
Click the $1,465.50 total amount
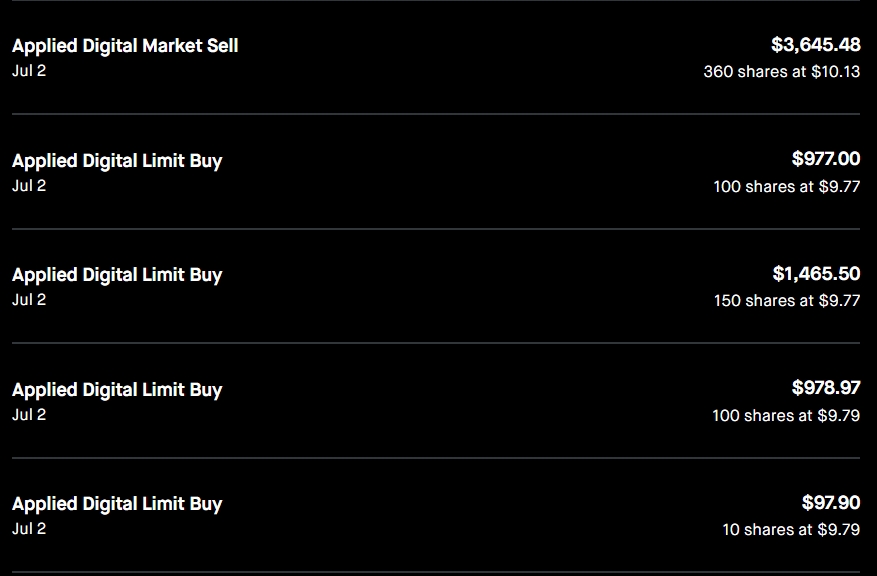point(816,274)
